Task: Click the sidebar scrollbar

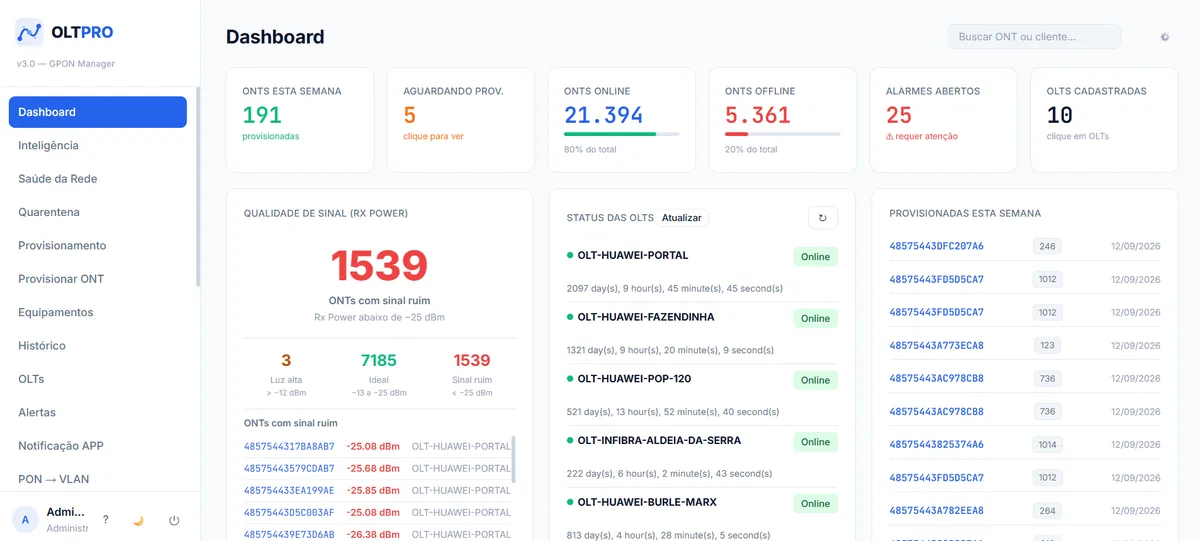Action: (x=197, y=187)
